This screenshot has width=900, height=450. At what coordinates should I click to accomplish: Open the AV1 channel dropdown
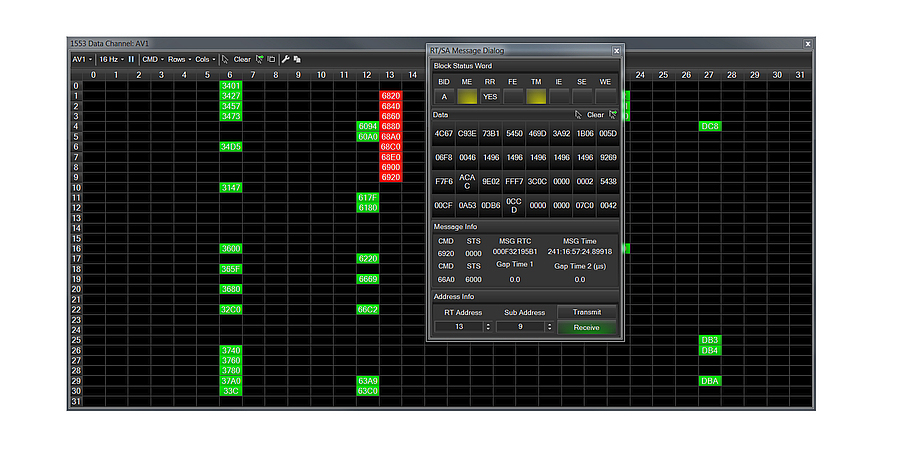(82, 59)
